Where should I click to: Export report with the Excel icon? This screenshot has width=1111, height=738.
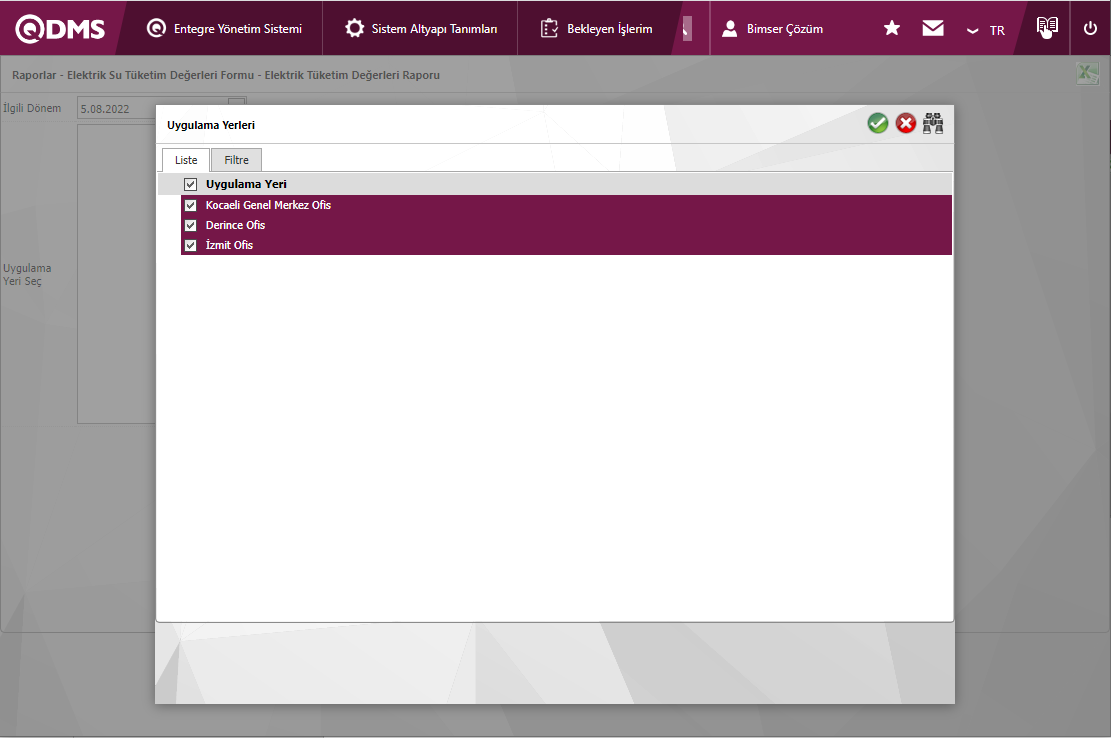[x=1088, y=74]
